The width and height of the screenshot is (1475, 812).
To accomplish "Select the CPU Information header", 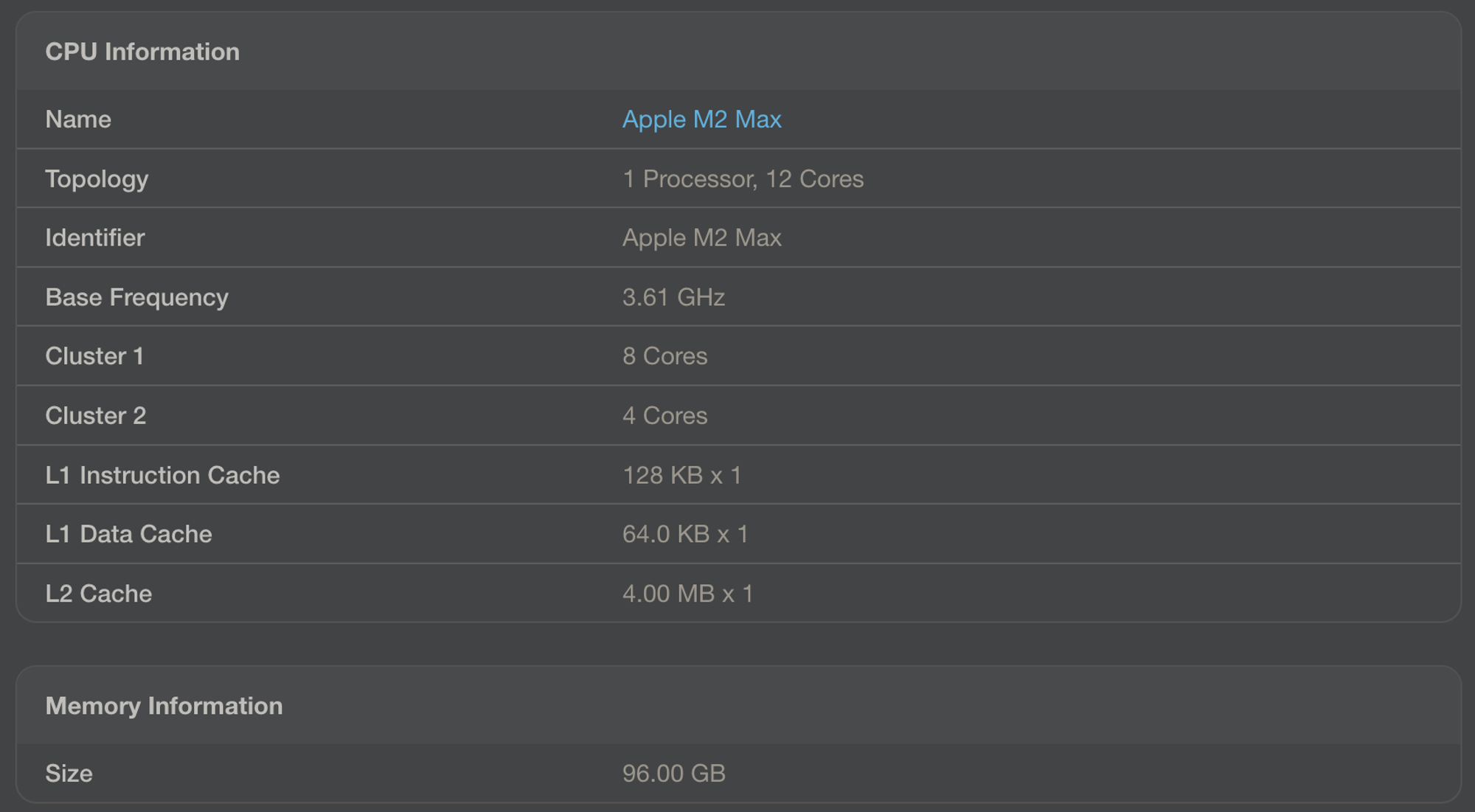I will point(142,52).
